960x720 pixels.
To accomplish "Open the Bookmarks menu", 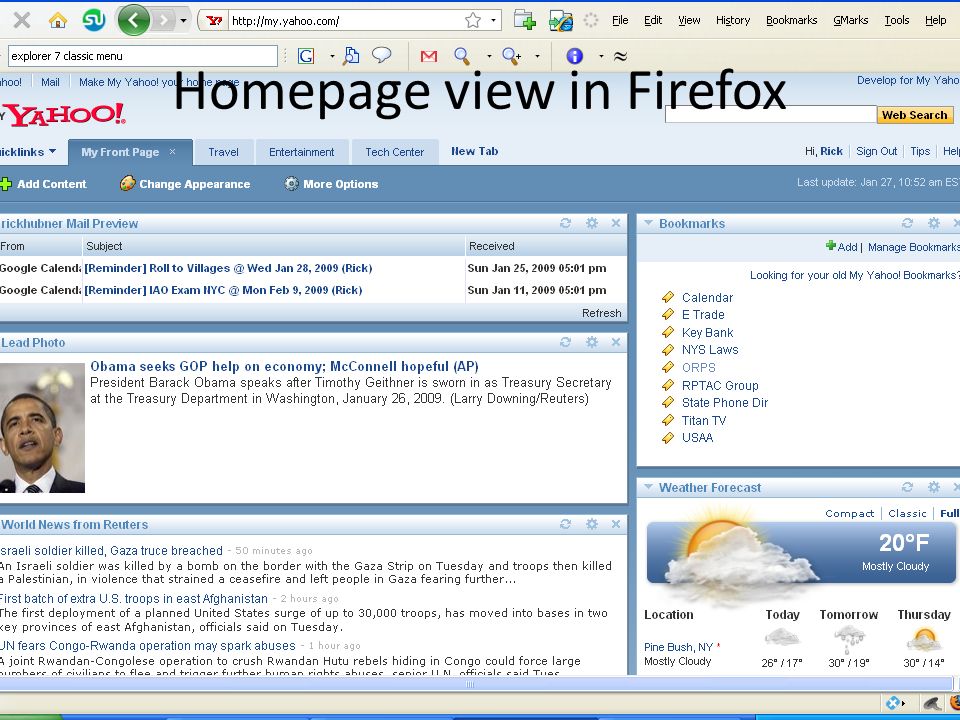I will (x=792, y=20).
